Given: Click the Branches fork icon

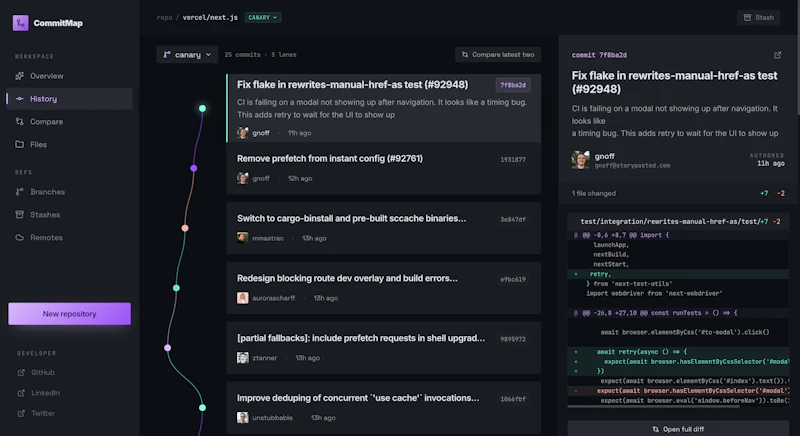Looking at the screenshot, I should click(x=19, y=192).
